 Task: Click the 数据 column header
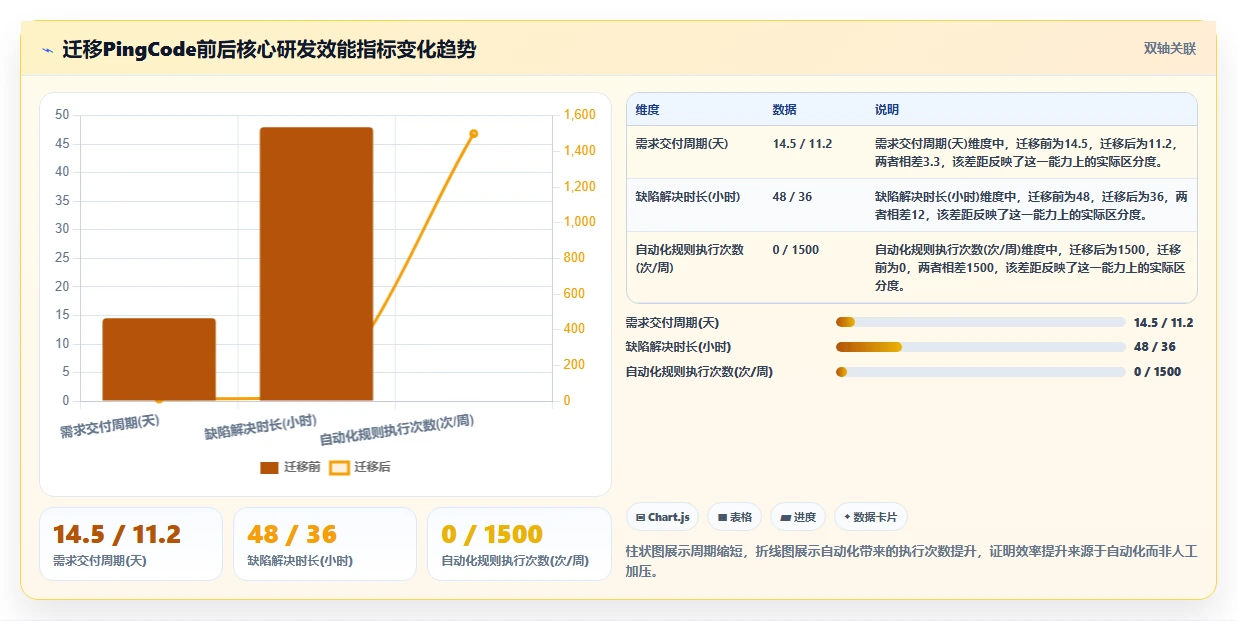(785, 110)
